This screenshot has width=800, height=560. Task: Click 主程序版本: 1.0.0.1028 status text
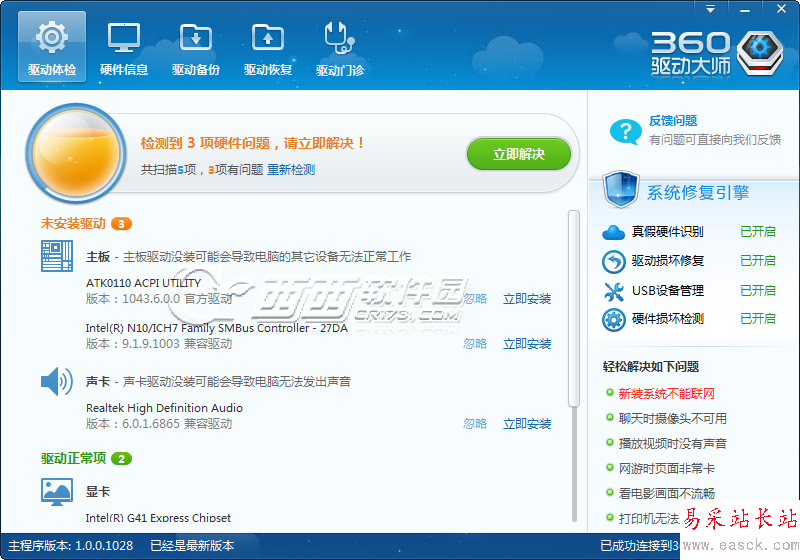71,546
